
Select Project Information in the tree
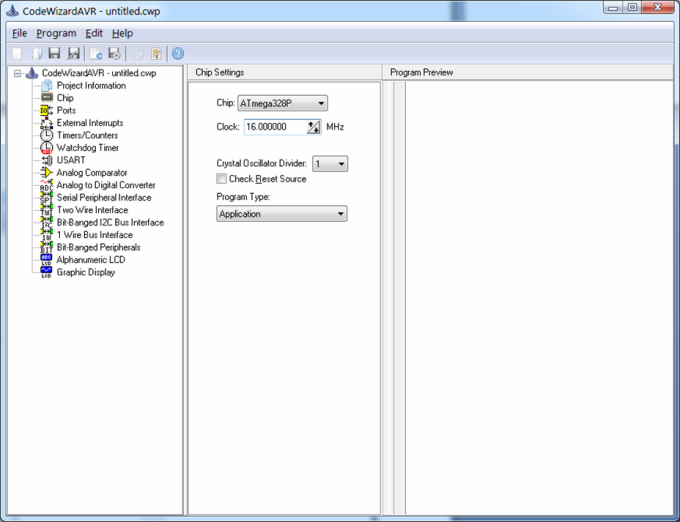point(91,85)
